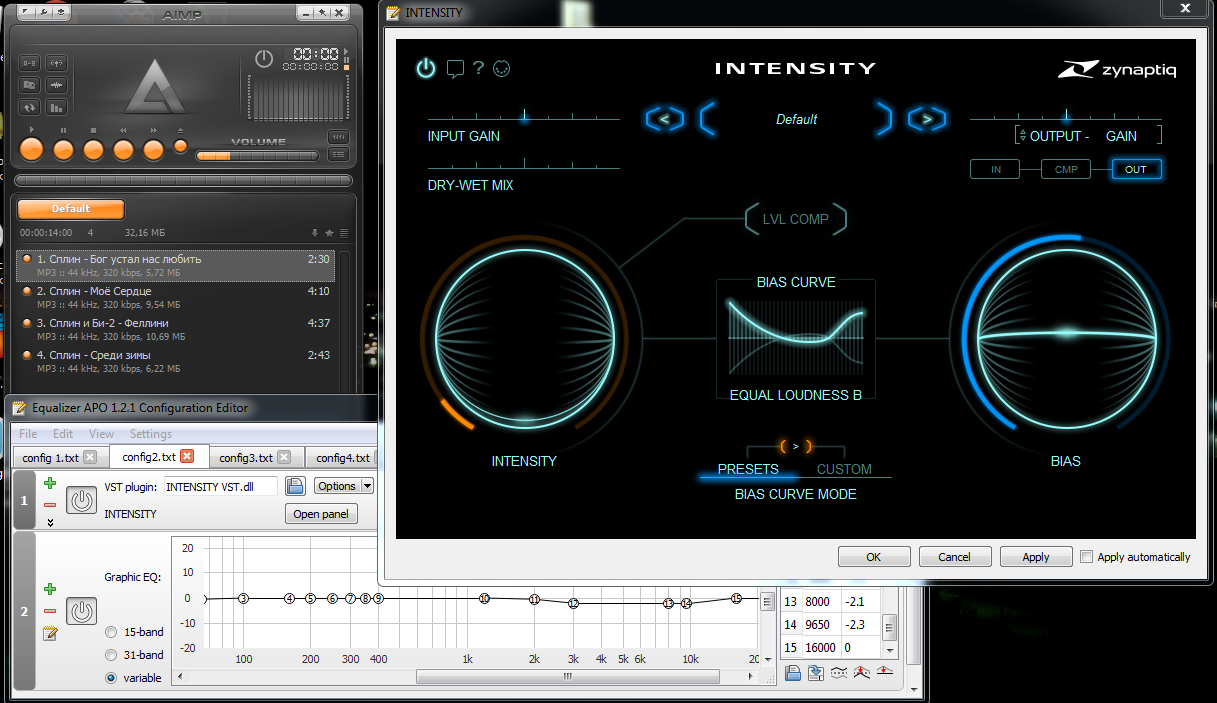Open the Options dropdown arrow
The height and width of the screenshot is (703, 1217).
tap(367, 486)
